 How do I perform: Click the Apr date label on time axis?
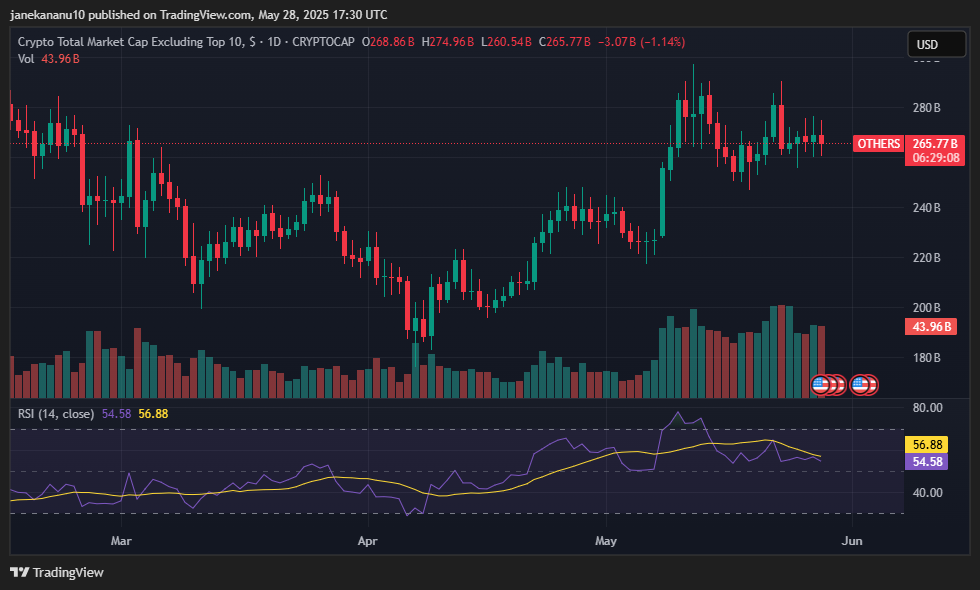point(368,541)
